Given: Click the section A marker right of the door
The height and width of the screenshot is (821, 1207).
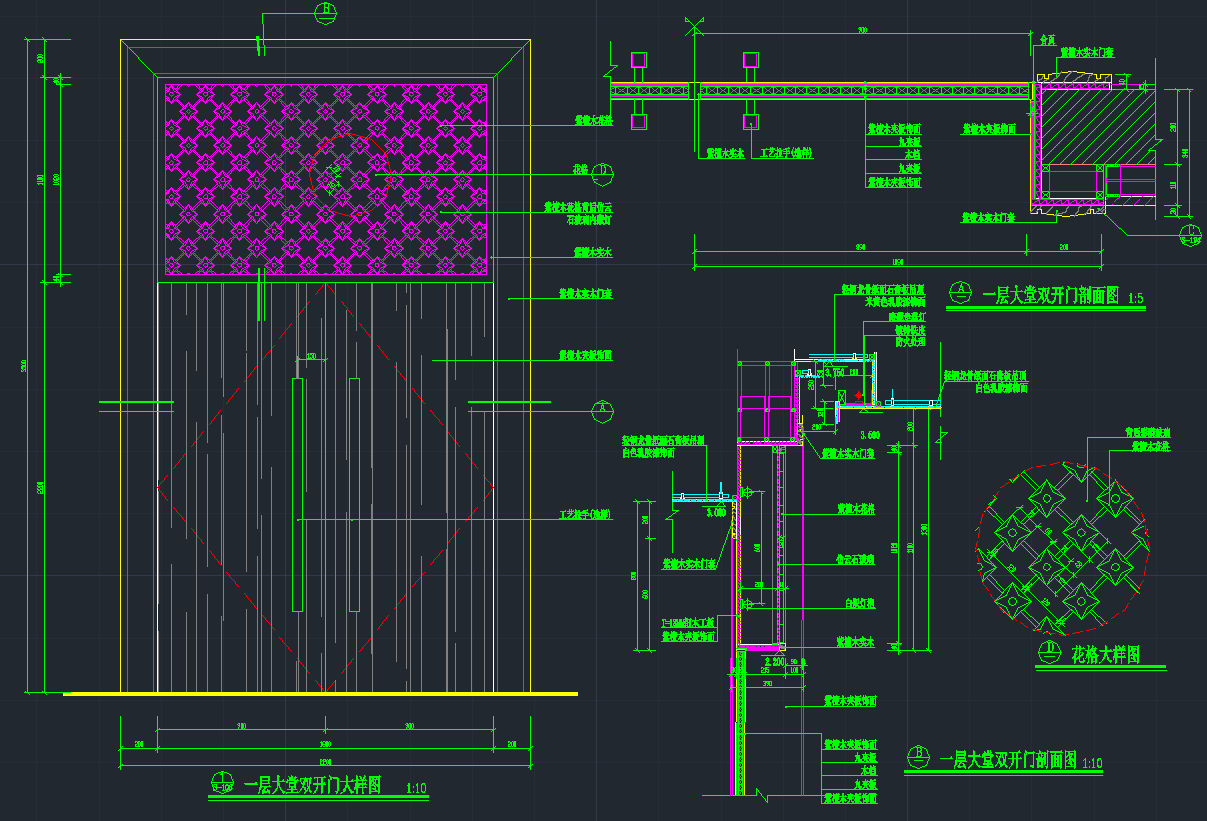Looking at the screenshot, I should click(602, 408).
